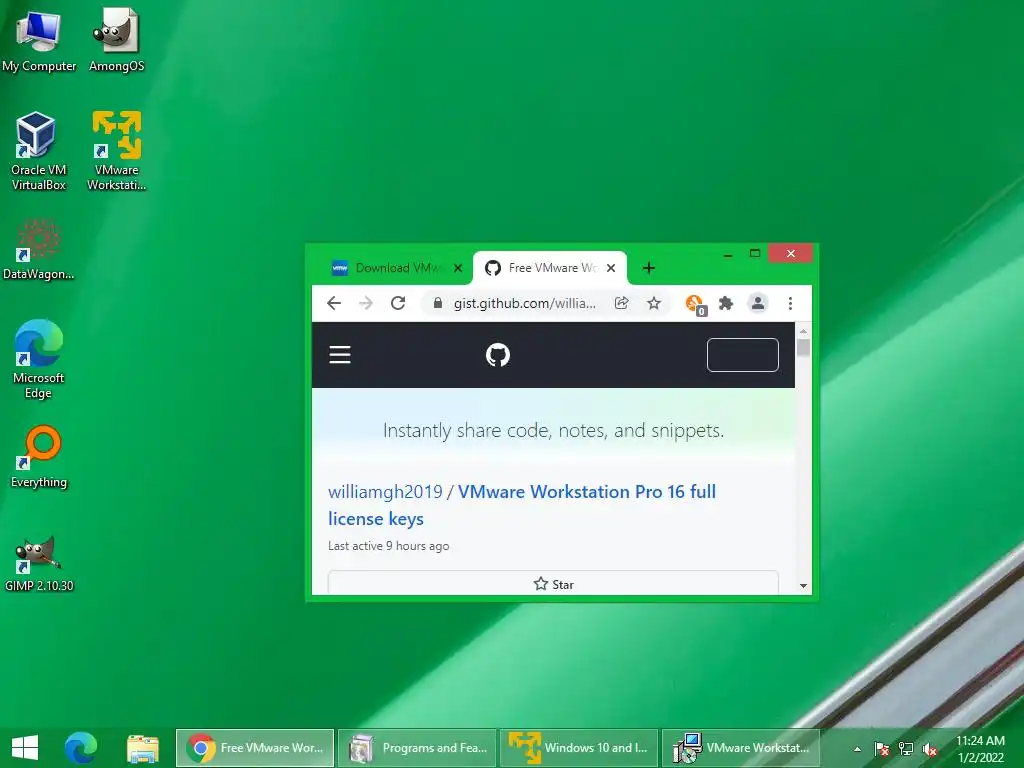Switch to Programs and Features taskbar window
1024x768 pixels.
point(417,748)
